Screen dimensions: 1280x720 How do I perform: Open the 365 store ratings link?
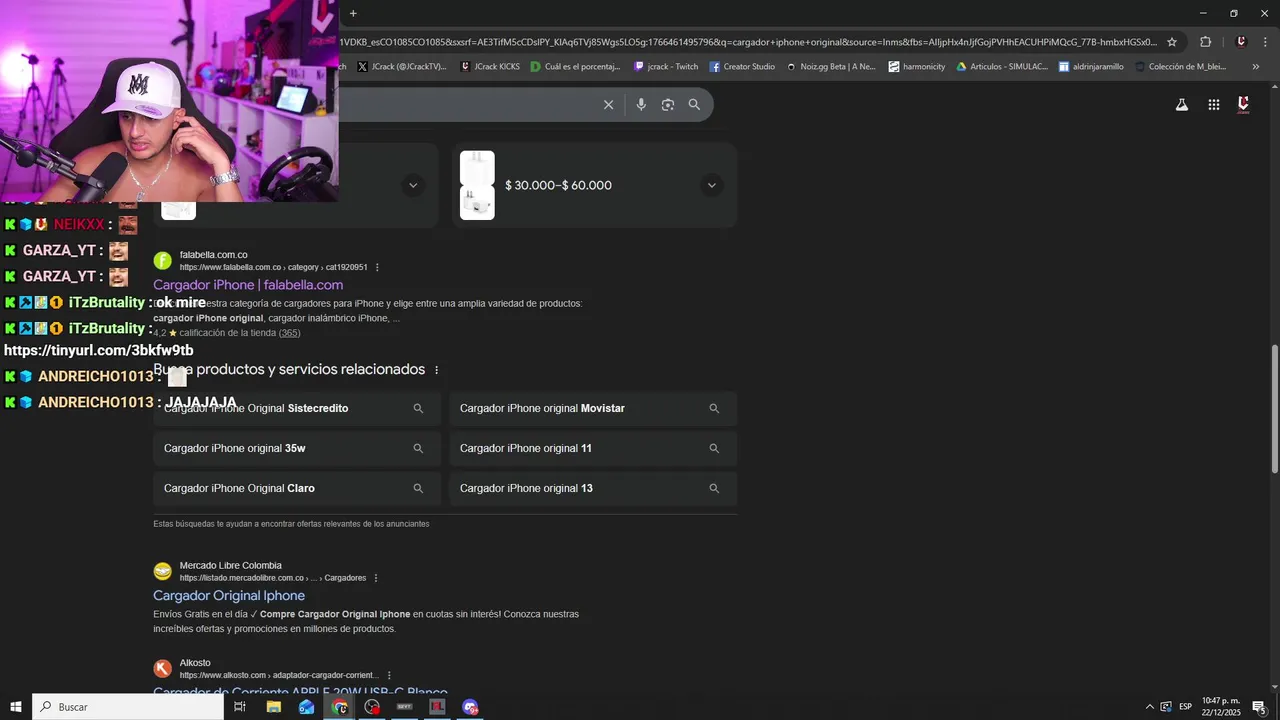point(289,333)
